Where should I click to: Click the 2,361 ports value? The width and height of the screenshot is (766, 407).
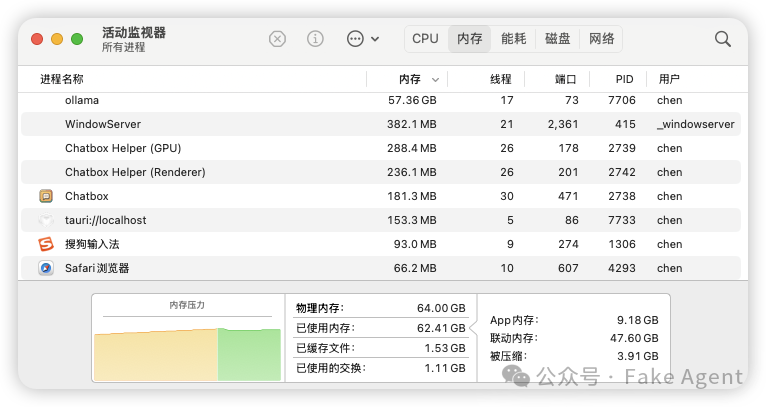coord(563,124)
